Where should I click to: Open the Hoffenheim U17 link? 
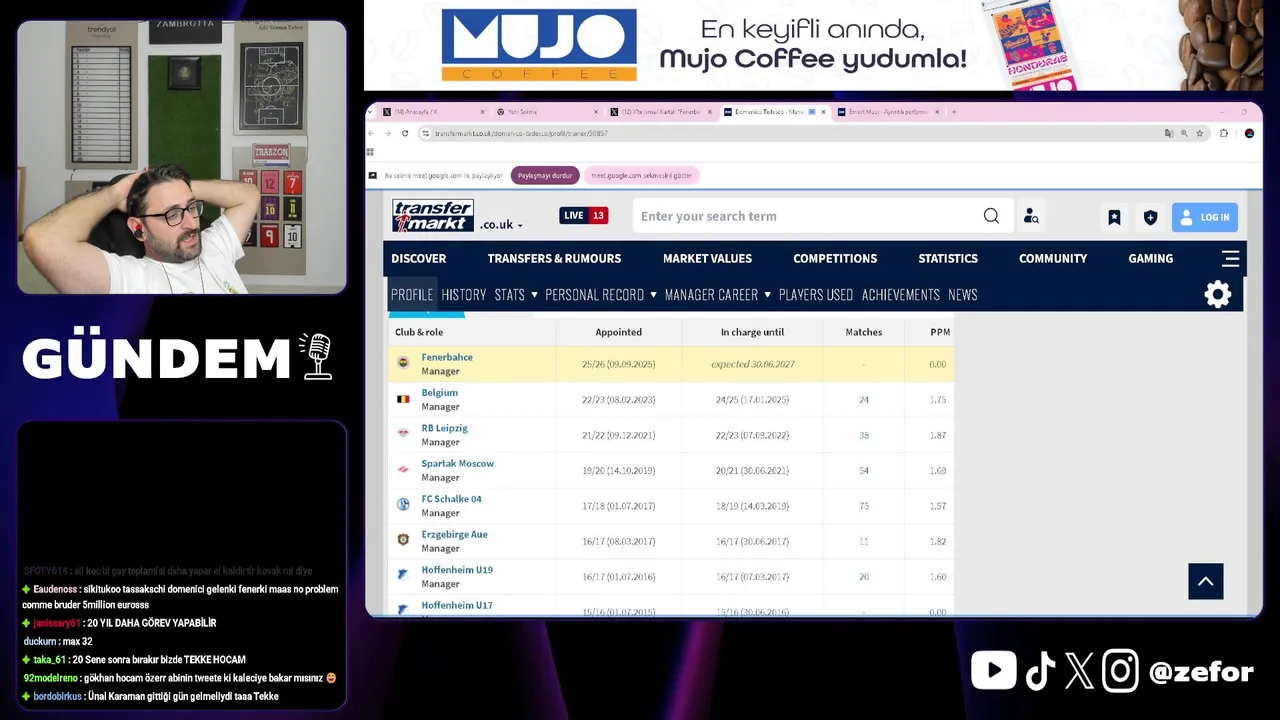(457, 605)
